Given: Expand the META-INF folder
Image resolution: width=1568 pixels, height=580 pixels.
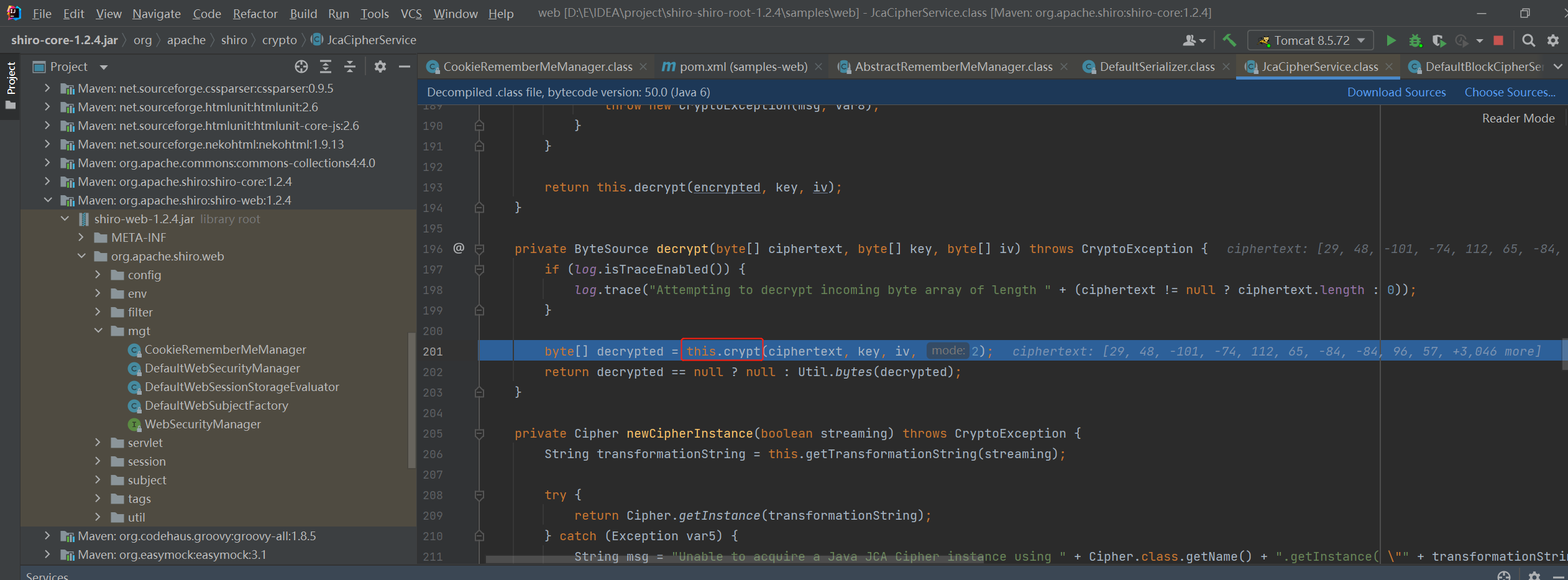Looking at the screenshot, I should (81, 237).
